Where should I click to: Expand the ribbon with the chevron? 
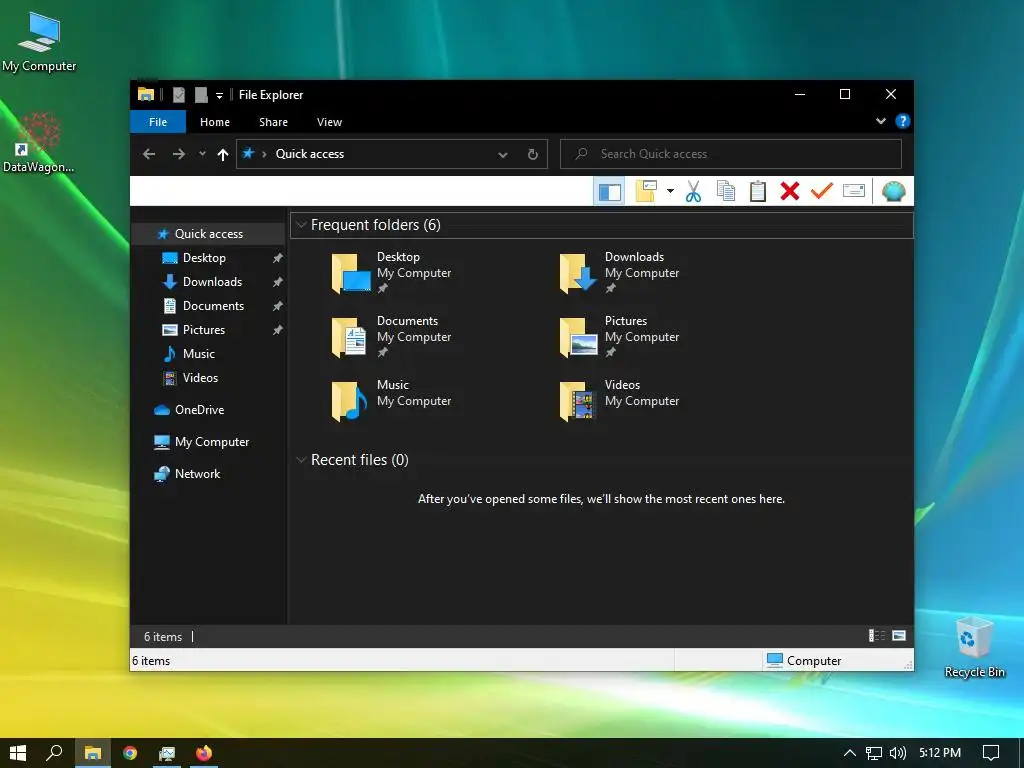pyautogui.click(x=881, y=121)
